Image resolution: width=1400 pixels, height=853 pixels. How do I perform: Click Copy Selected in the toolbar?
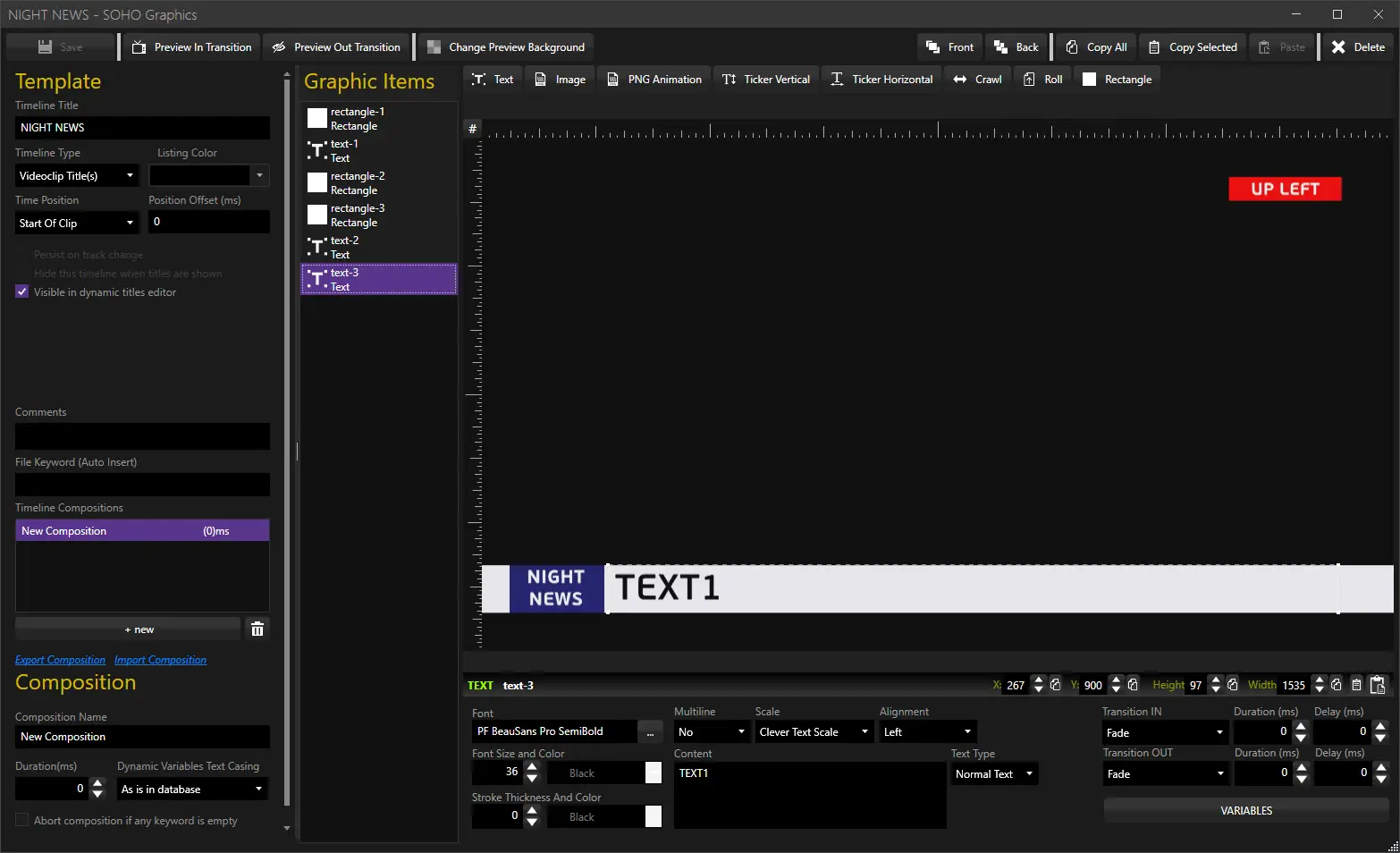click(1193, 47)
